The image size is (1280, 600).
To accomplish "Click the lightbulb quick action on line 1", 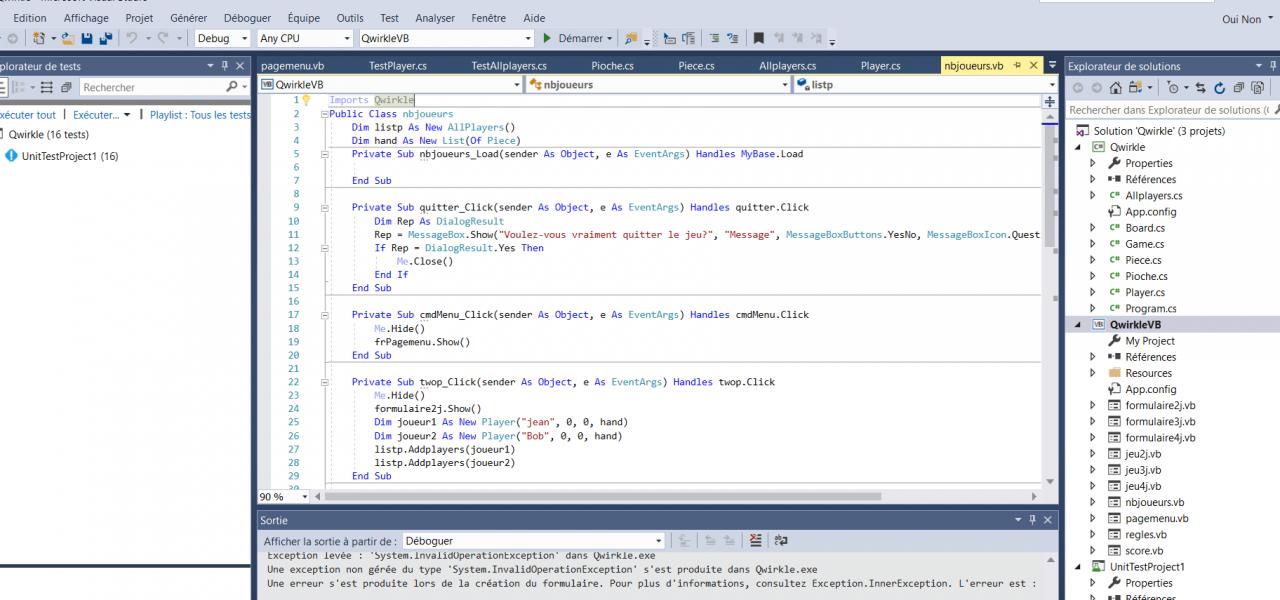I will 308,101.
